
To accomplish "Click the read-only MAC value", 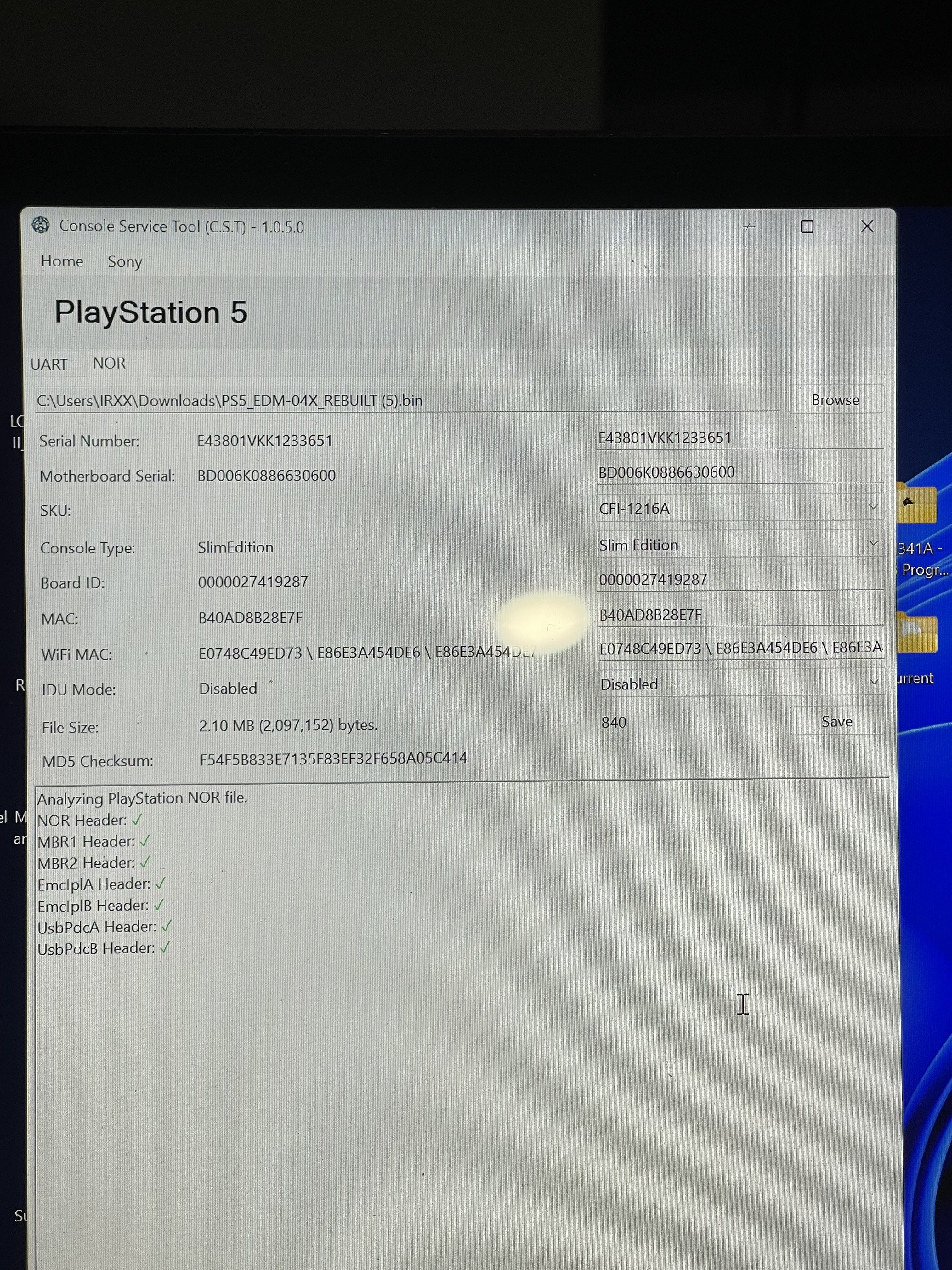I will (x=250, y=618).
